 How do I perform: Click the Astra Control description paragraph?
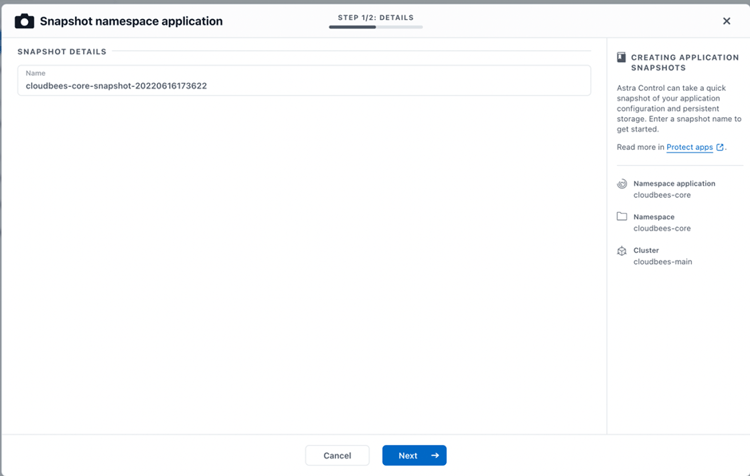click(x=678, y=109)
